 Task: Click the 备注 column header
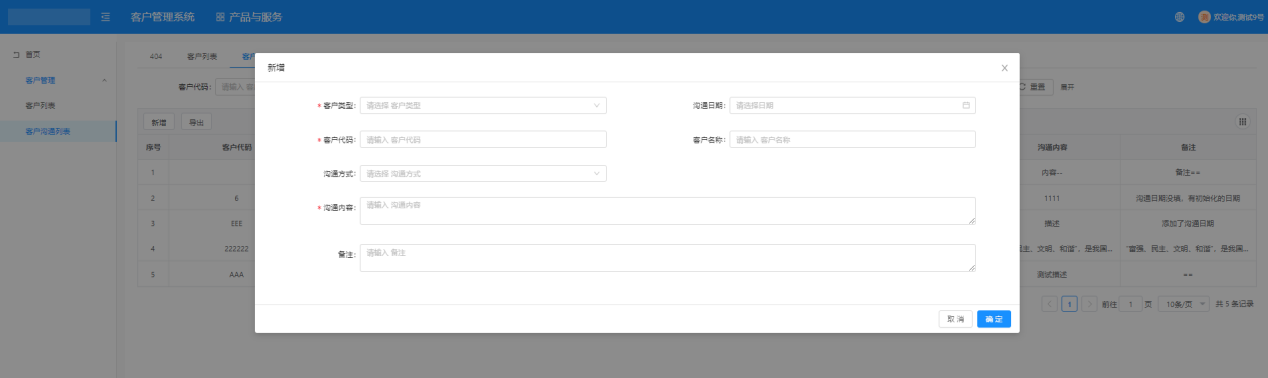[x=1188, y=147]
